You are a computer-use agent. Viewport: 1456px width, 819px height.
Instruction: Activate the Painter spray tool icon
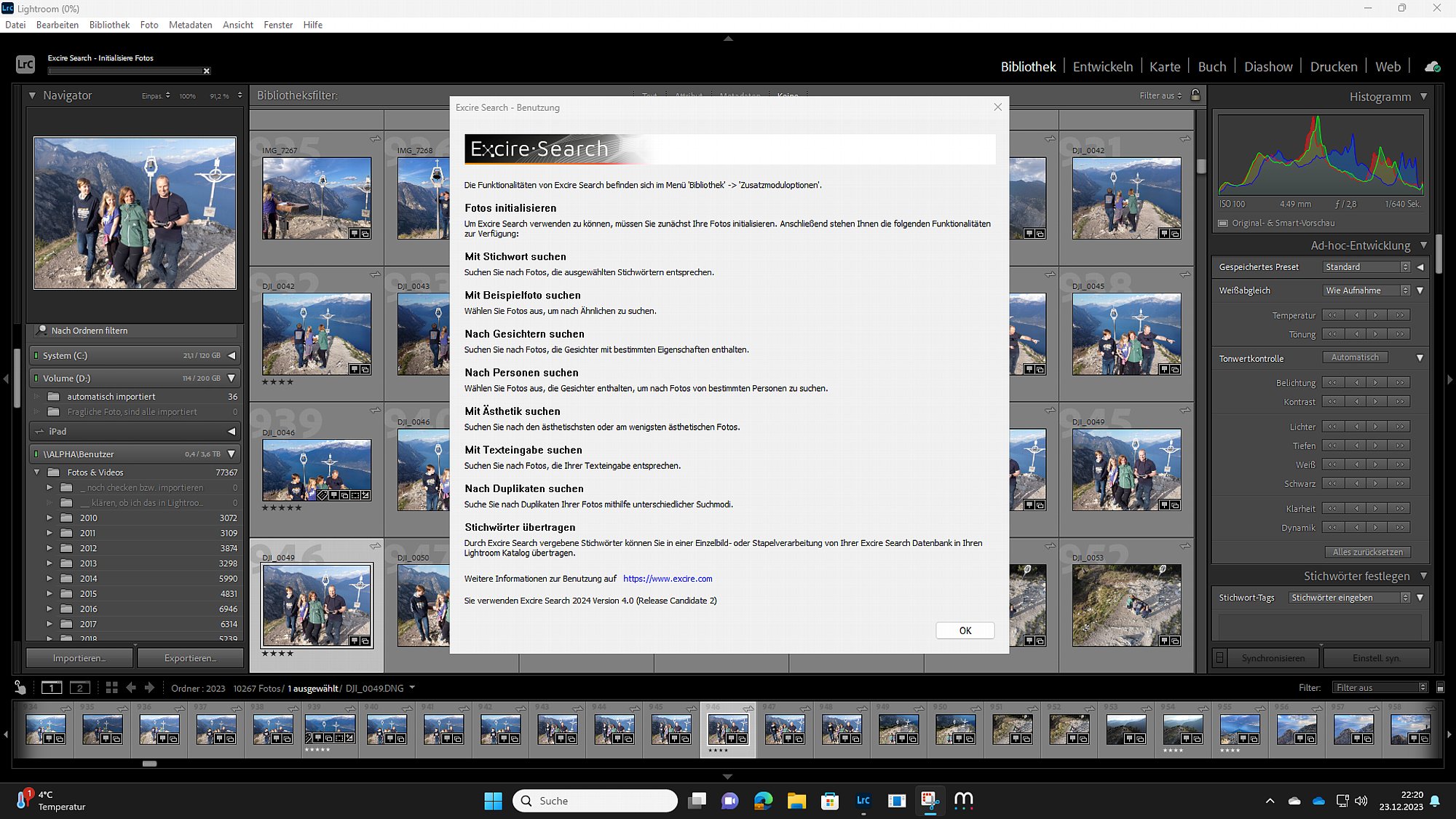click(x=20, y=687)
